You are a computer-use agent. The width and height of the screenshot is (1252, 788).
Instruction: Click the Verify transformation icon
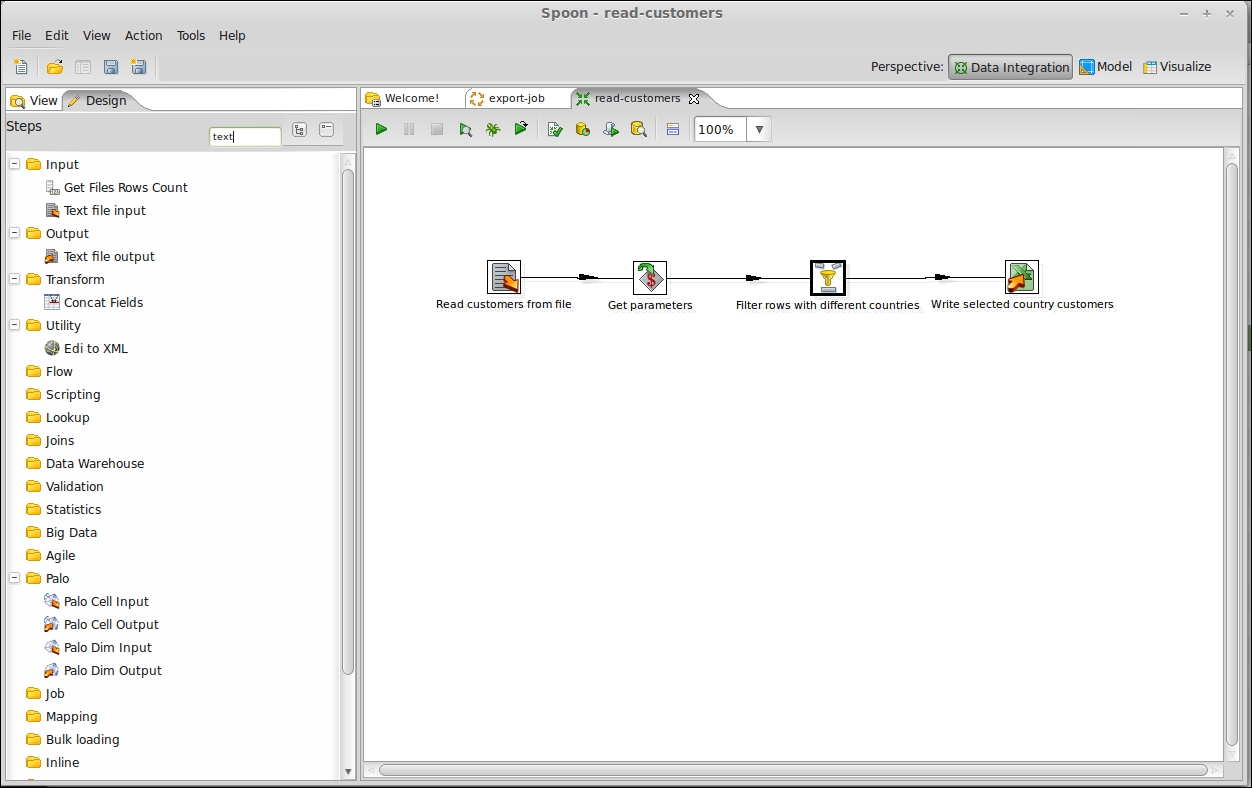[x=555, y=129]
